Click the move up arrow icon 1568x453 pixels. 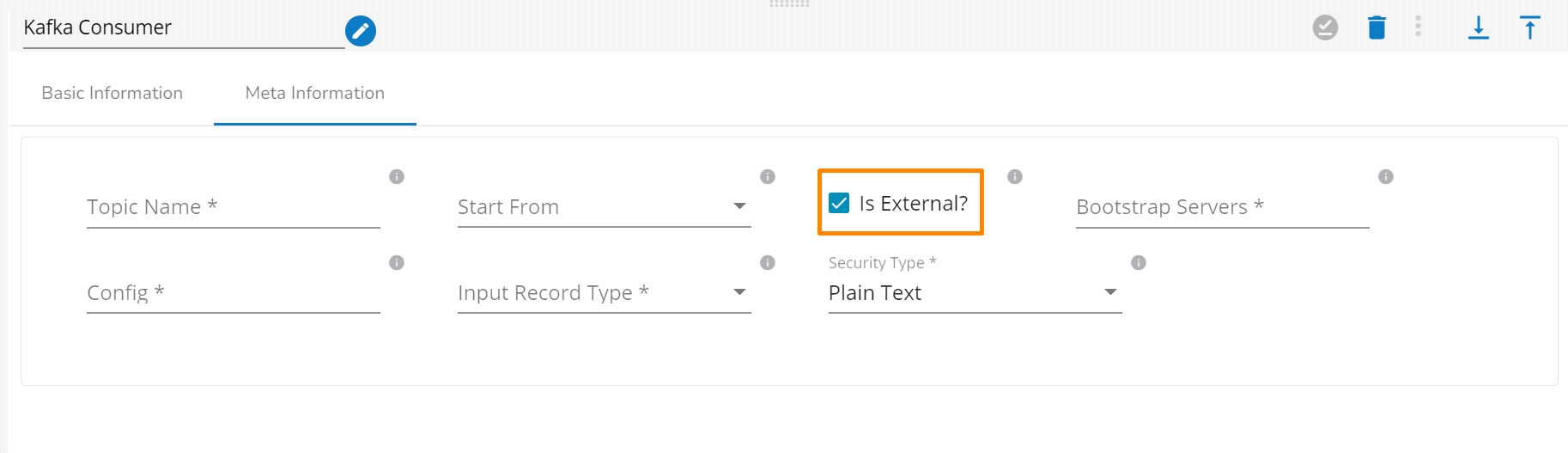[x=1529, y=28]
